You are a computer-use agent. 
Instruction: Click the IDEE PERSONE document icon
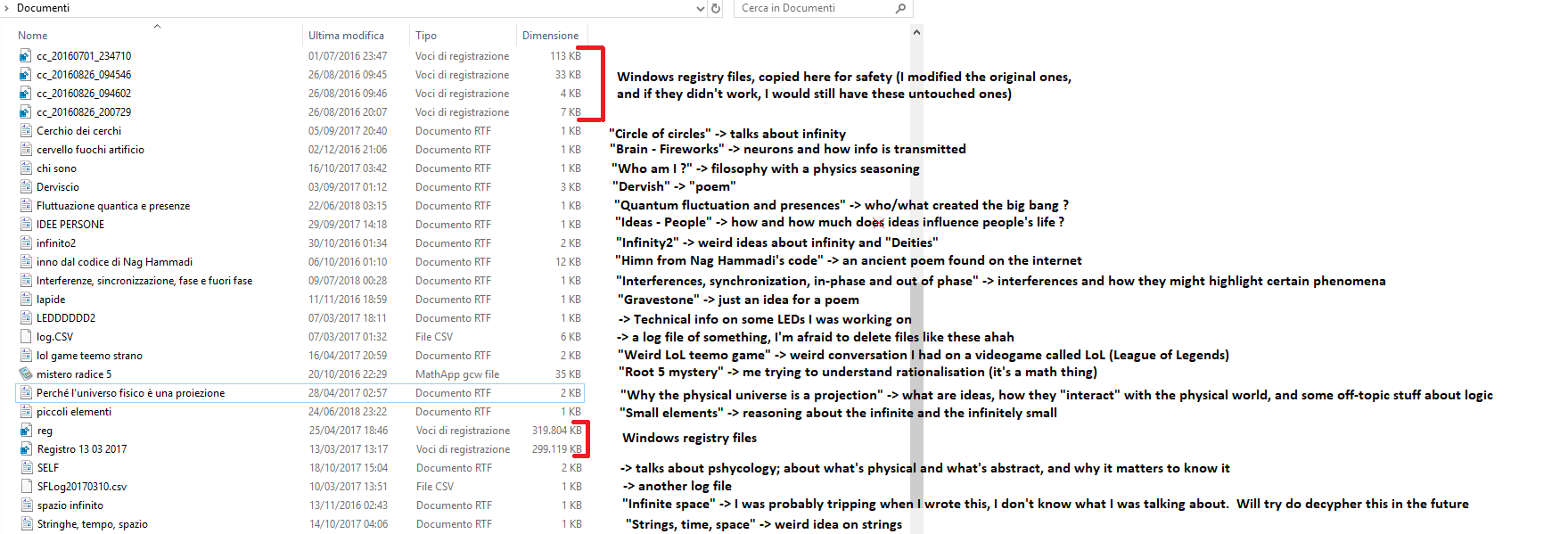25,224
